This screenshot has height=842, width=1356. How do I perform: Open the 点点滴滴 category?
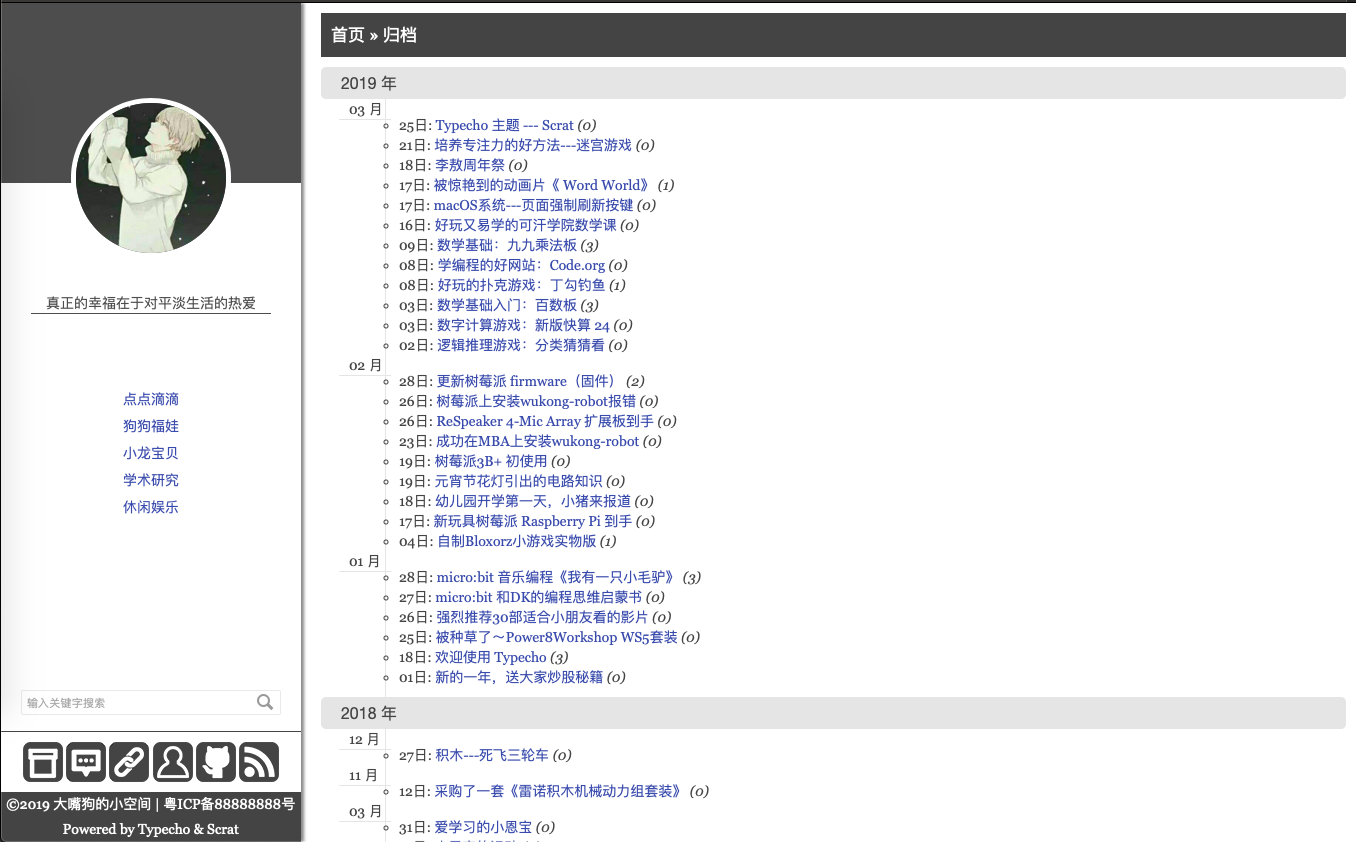tap(151, 399)
